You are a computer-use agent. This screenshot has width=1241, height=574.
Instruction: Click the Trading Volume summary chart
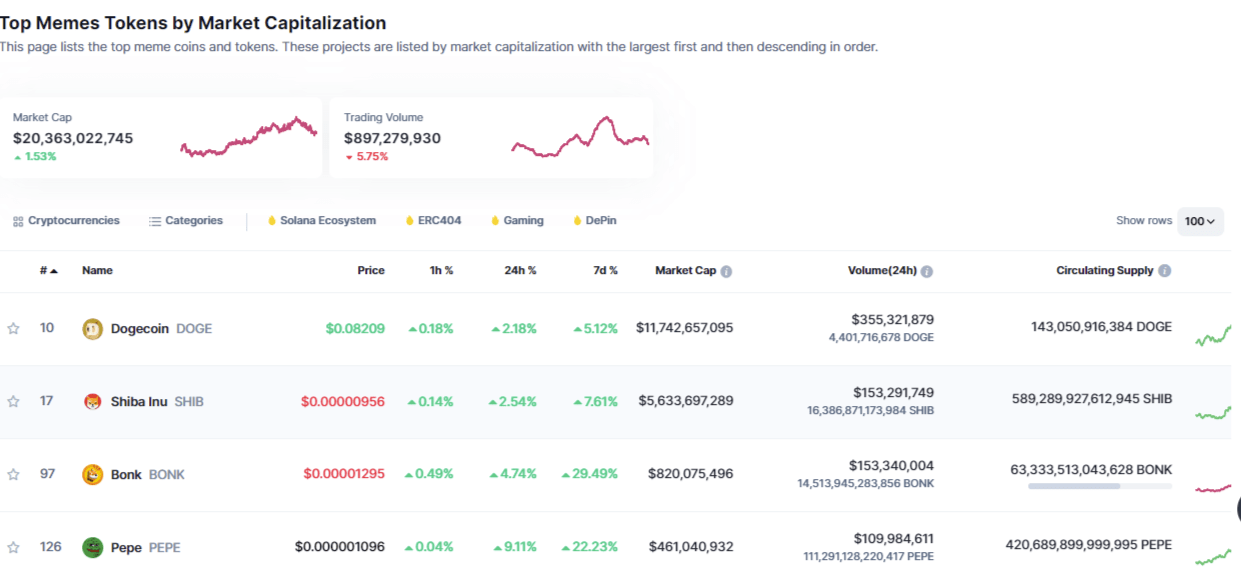point(581,138)
